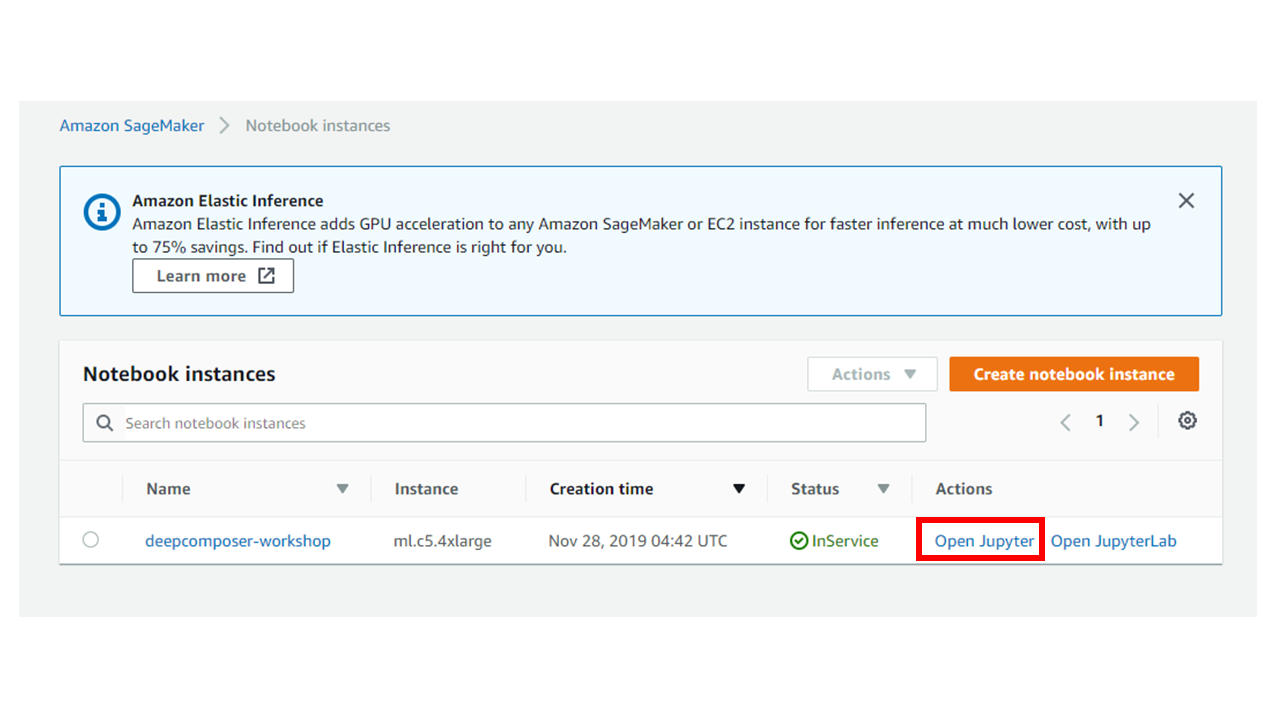The width and height of the screenshot is (1280, 720).
Task: Click page number 1 in pagination
Action: [1099, 421]
